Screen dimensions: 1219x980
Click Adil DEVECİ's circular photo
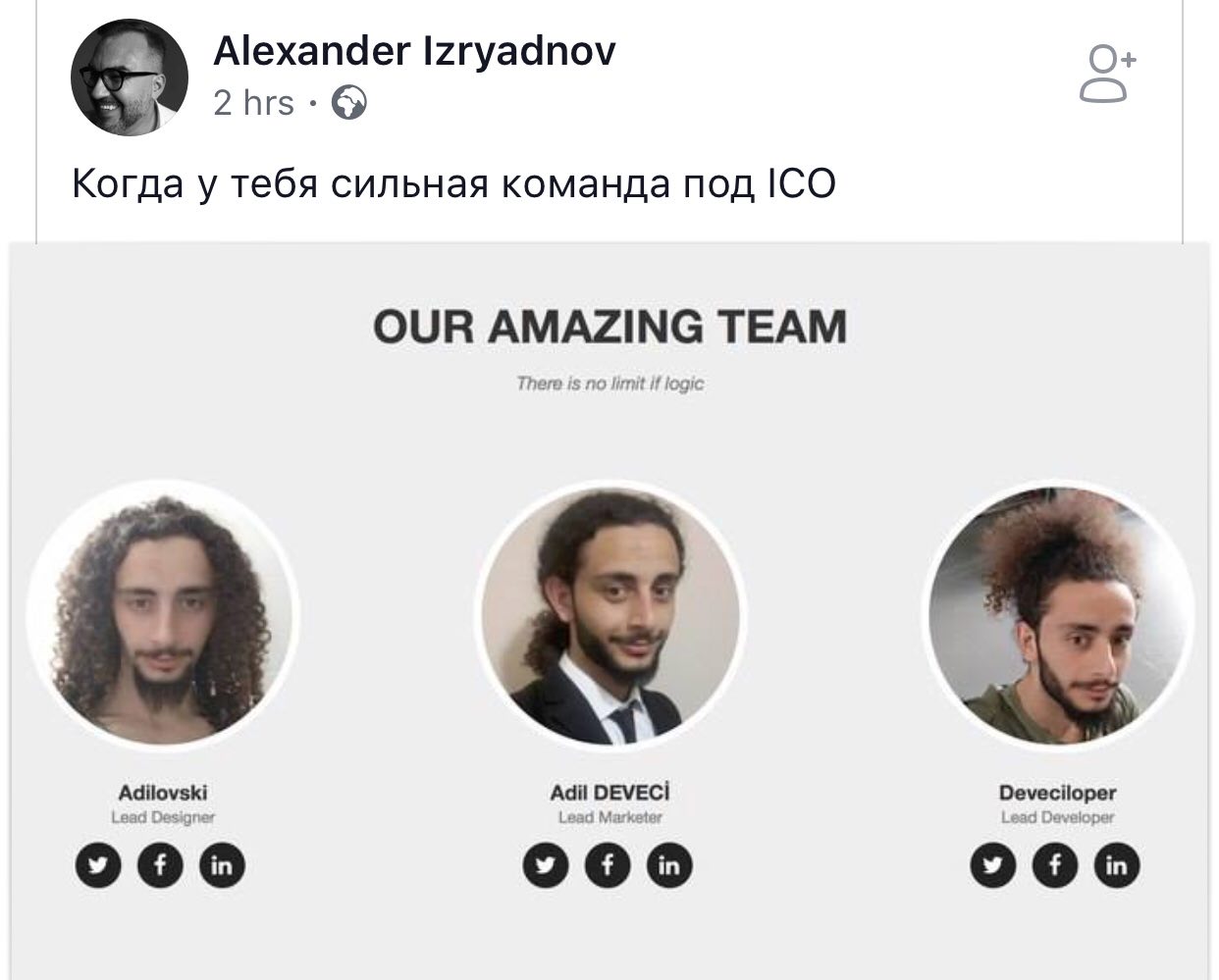pyautogui.click(x=609, y=615)
